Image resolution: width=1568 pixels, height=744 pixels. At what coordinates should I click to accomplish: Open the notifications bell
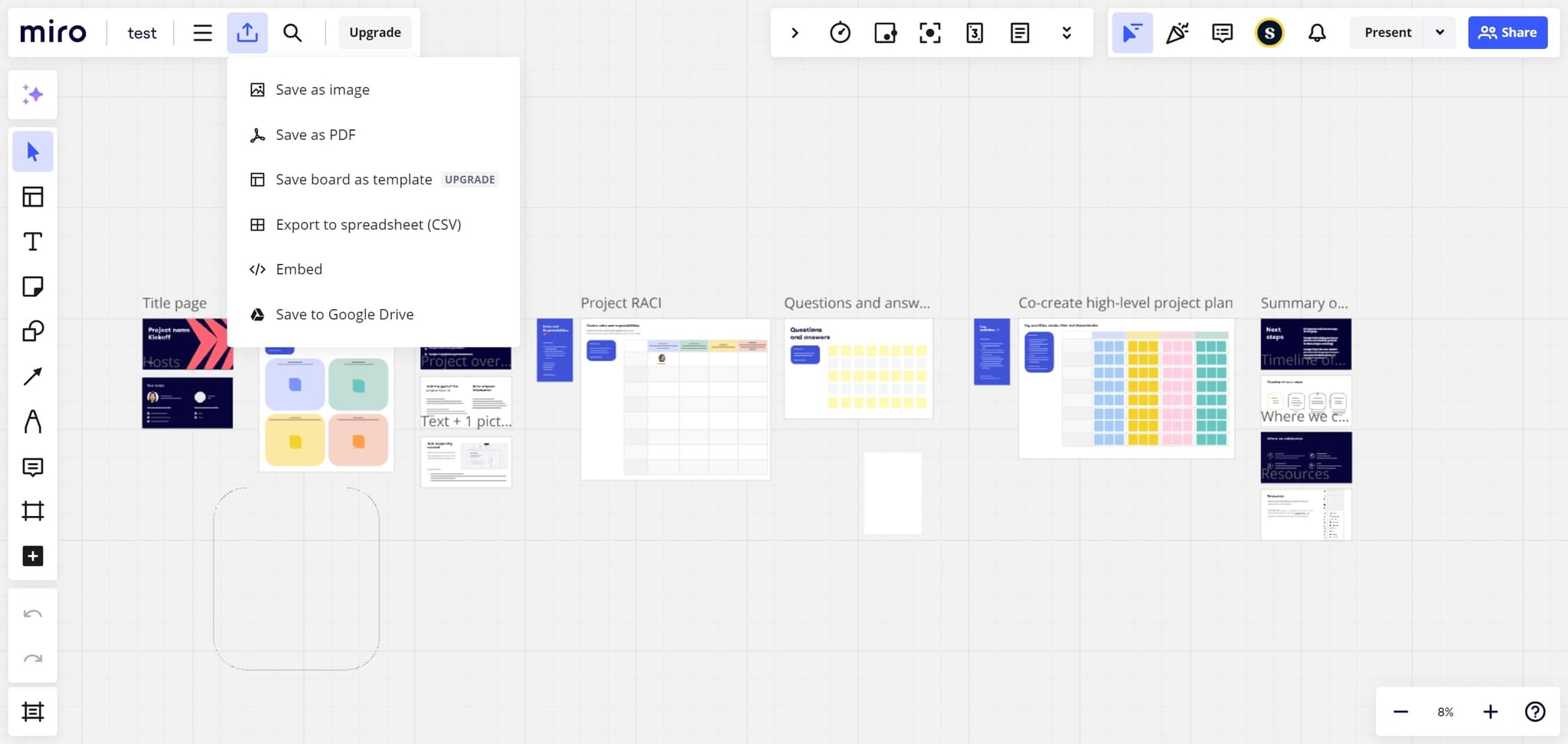coord(1318,32)
